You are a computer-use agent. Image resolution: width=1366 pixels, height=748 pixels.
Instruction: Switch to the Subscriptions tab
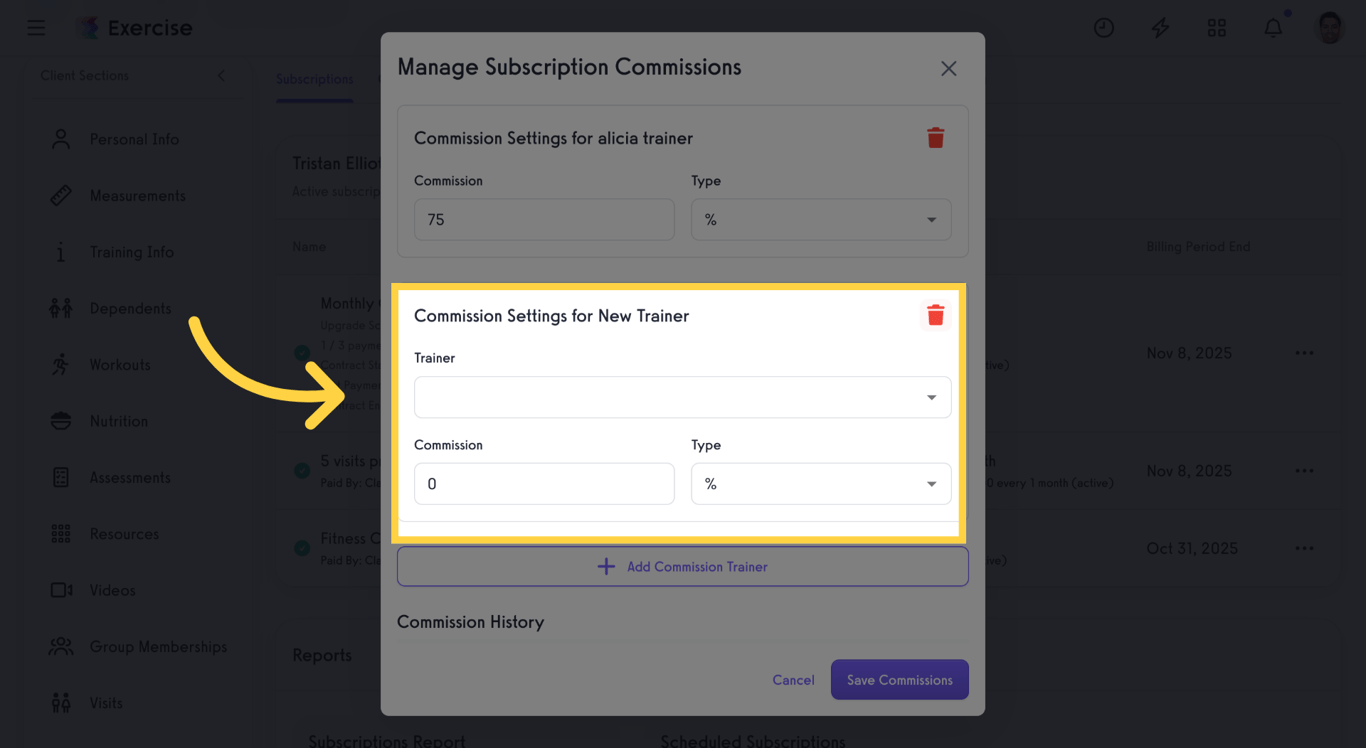click(314, 79)
